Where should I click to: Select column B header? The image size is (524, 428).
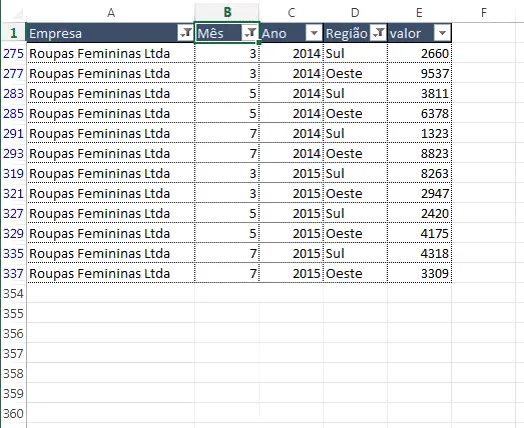pyautogui.click(x=227, y=13)
